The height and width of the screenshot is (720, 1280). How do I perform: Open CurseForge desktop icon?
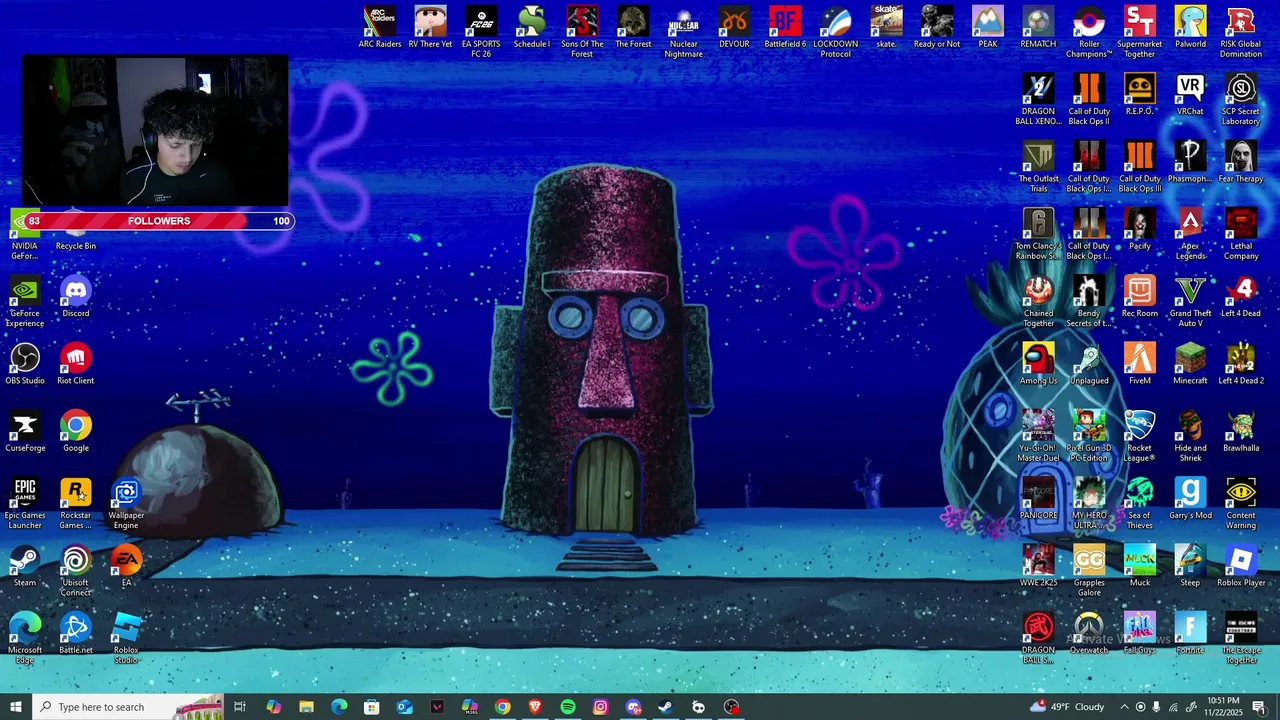25,430
